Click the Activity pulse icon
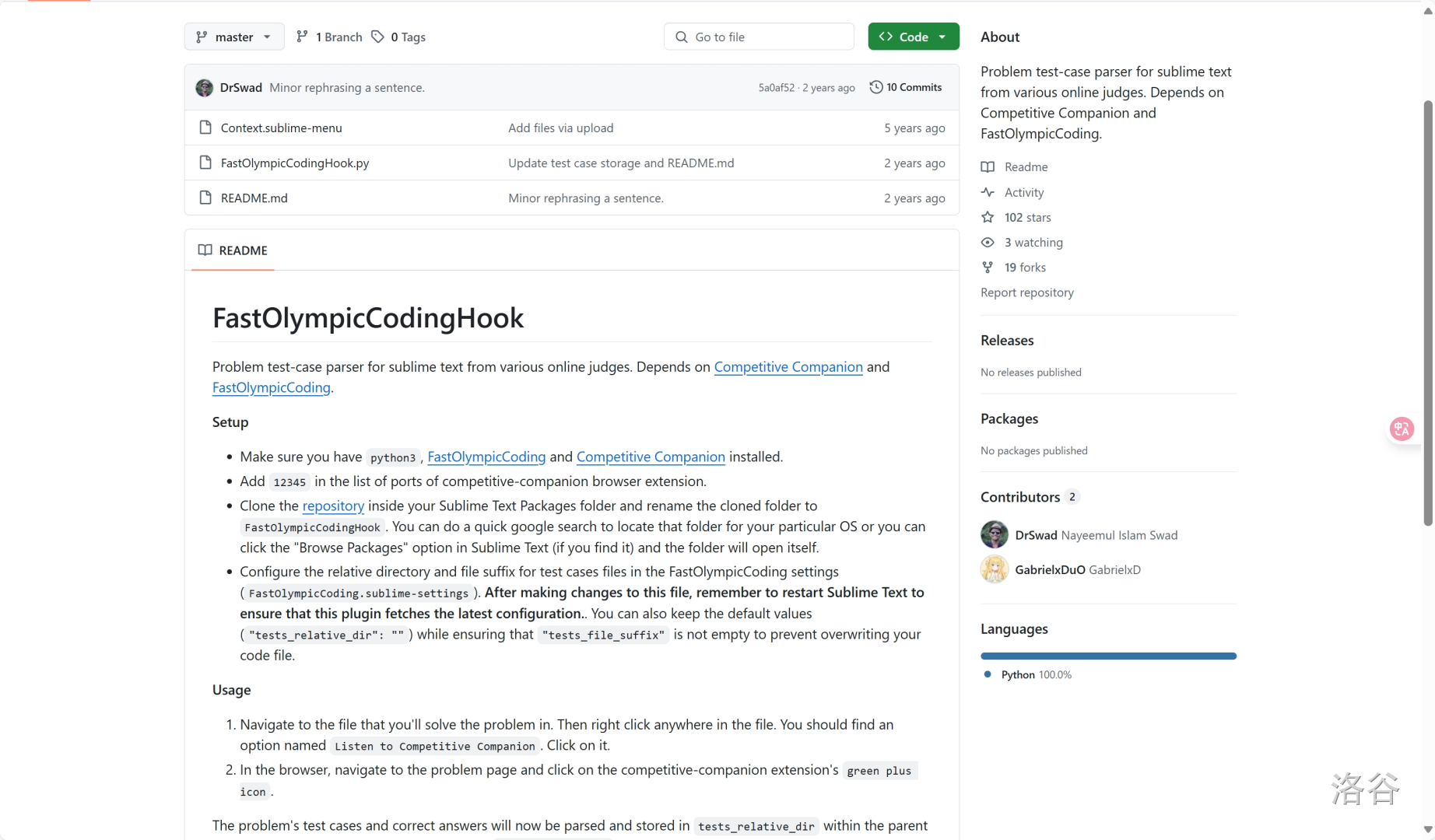The image size is (1435, 840). 988,192
